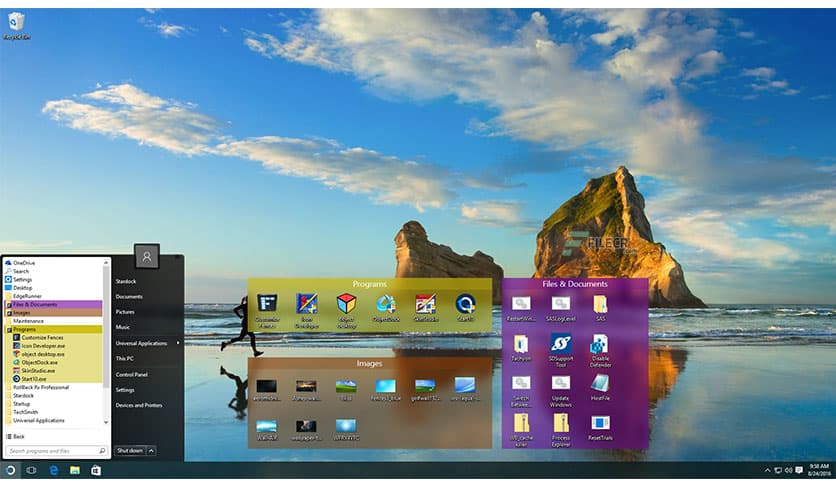Viewport: 836px width, 484px height.
Task: Click the Programs fence title bar
Action: tap(369, 284)
